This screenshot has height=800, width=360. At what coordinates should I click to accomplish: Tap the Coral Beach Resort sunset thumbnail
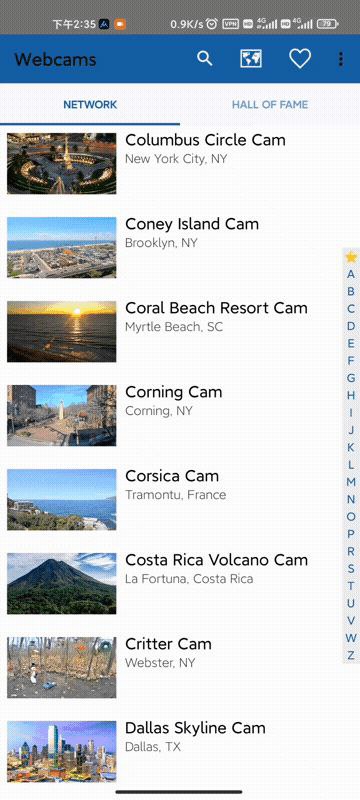[x=62, y=332]
